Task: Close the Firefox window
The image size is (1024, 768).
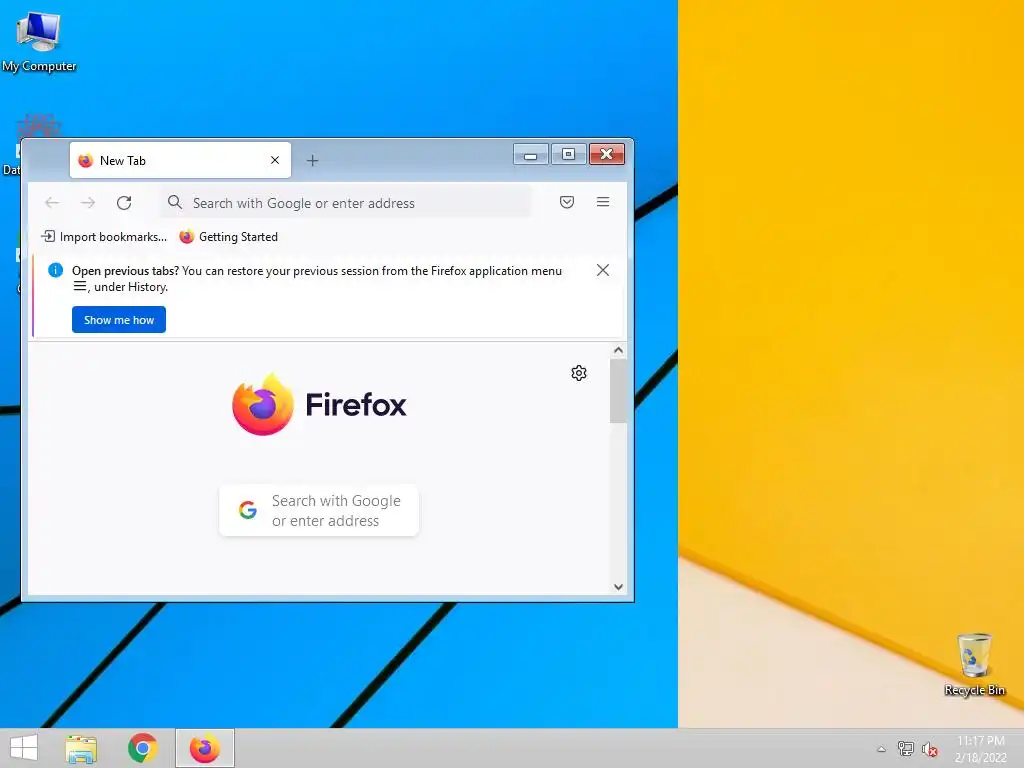Action: pos(607,155)
